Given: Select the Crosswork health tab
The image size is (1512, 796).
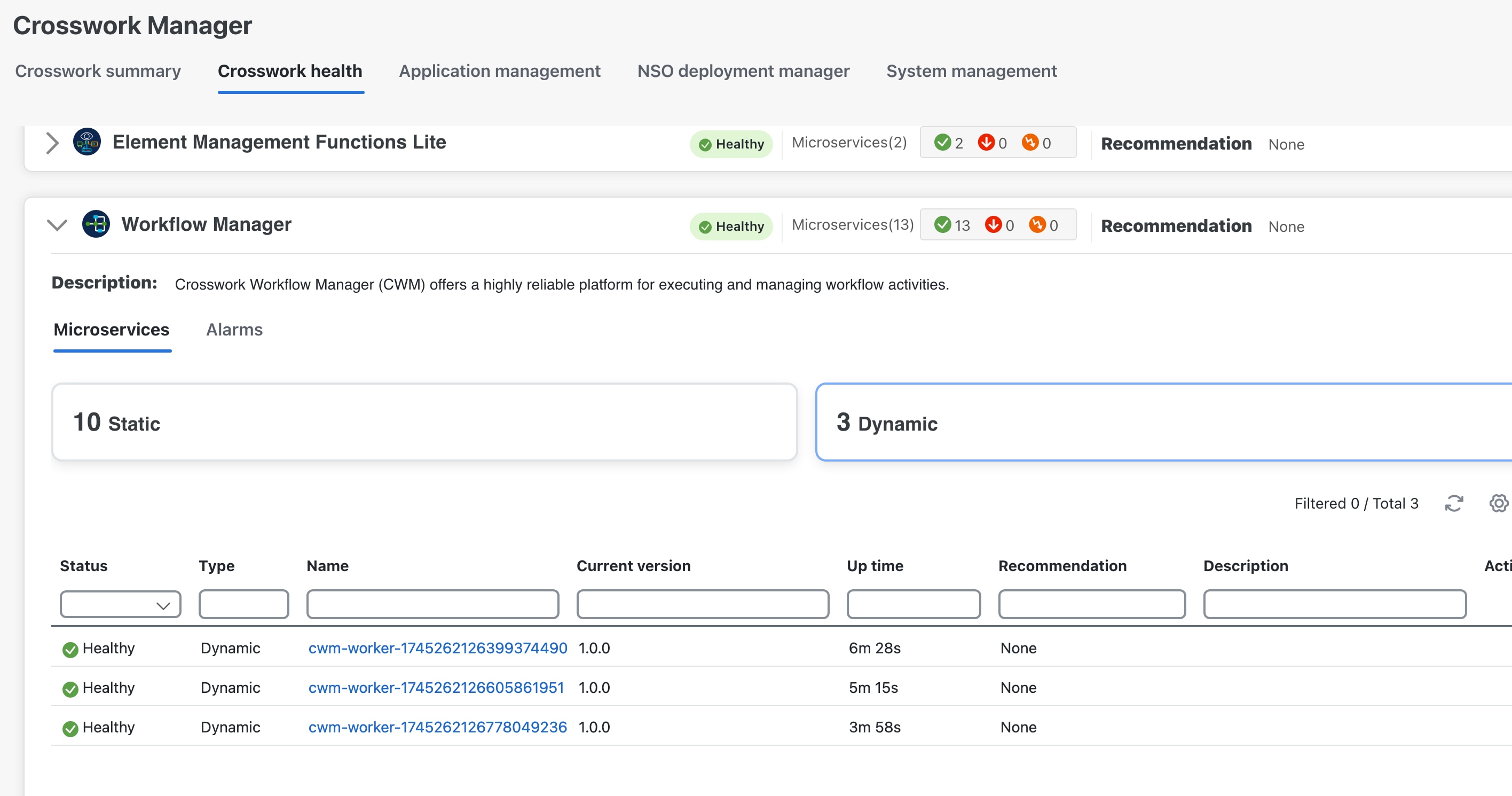Looking at the screenshot, I should pos(290,71).
